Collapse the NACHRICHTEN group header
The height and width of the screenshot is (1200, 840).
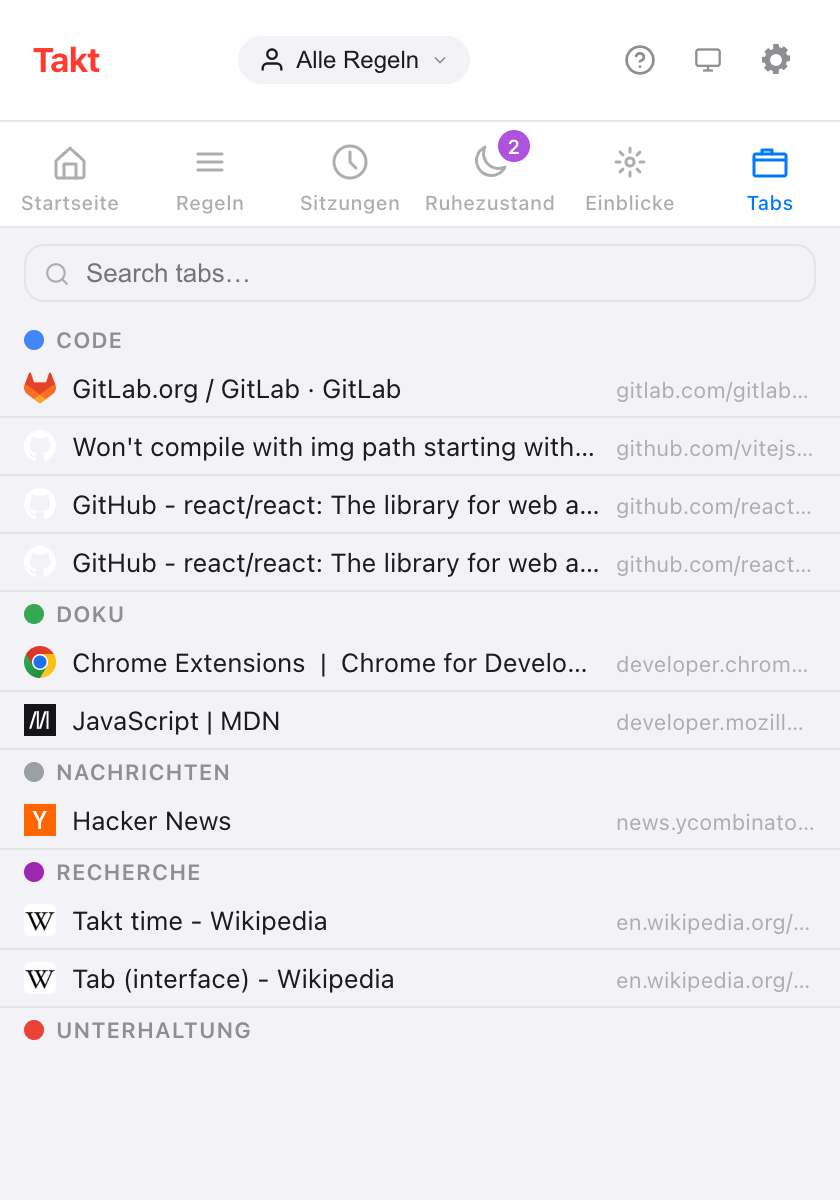coord(420,772)
